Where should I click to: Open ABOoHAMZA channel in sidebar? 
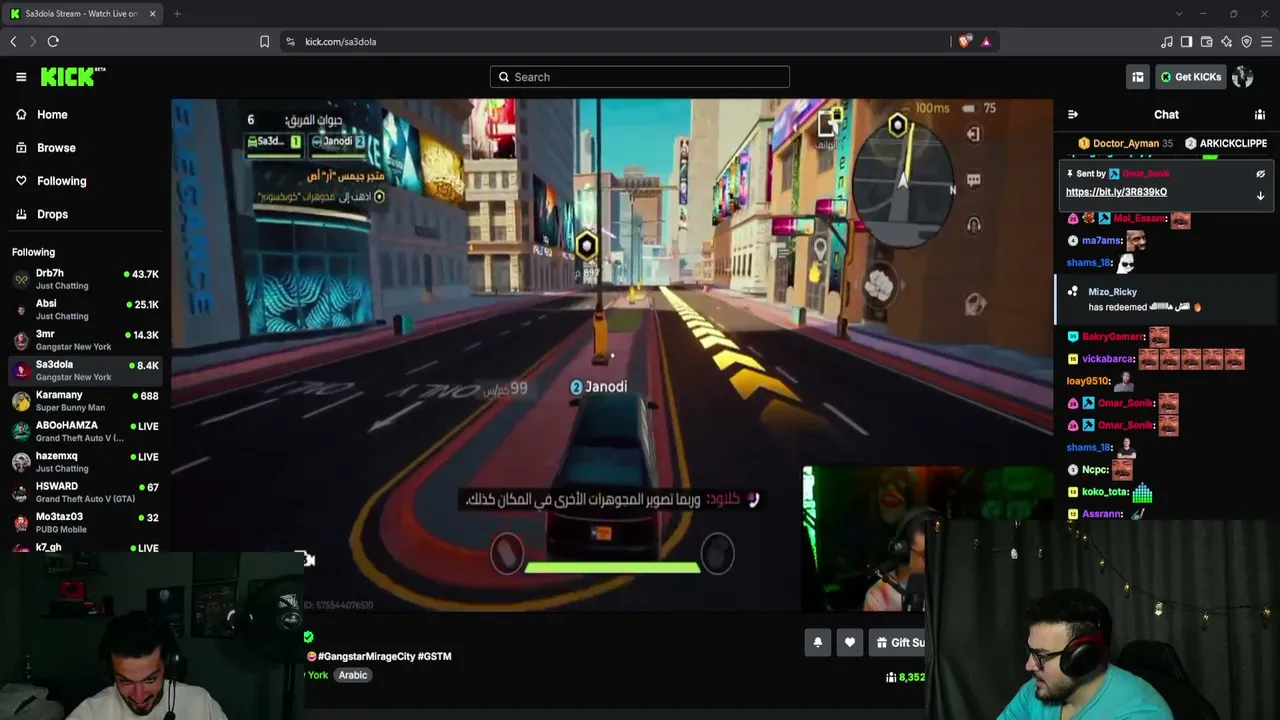click(x=85, y=431)
